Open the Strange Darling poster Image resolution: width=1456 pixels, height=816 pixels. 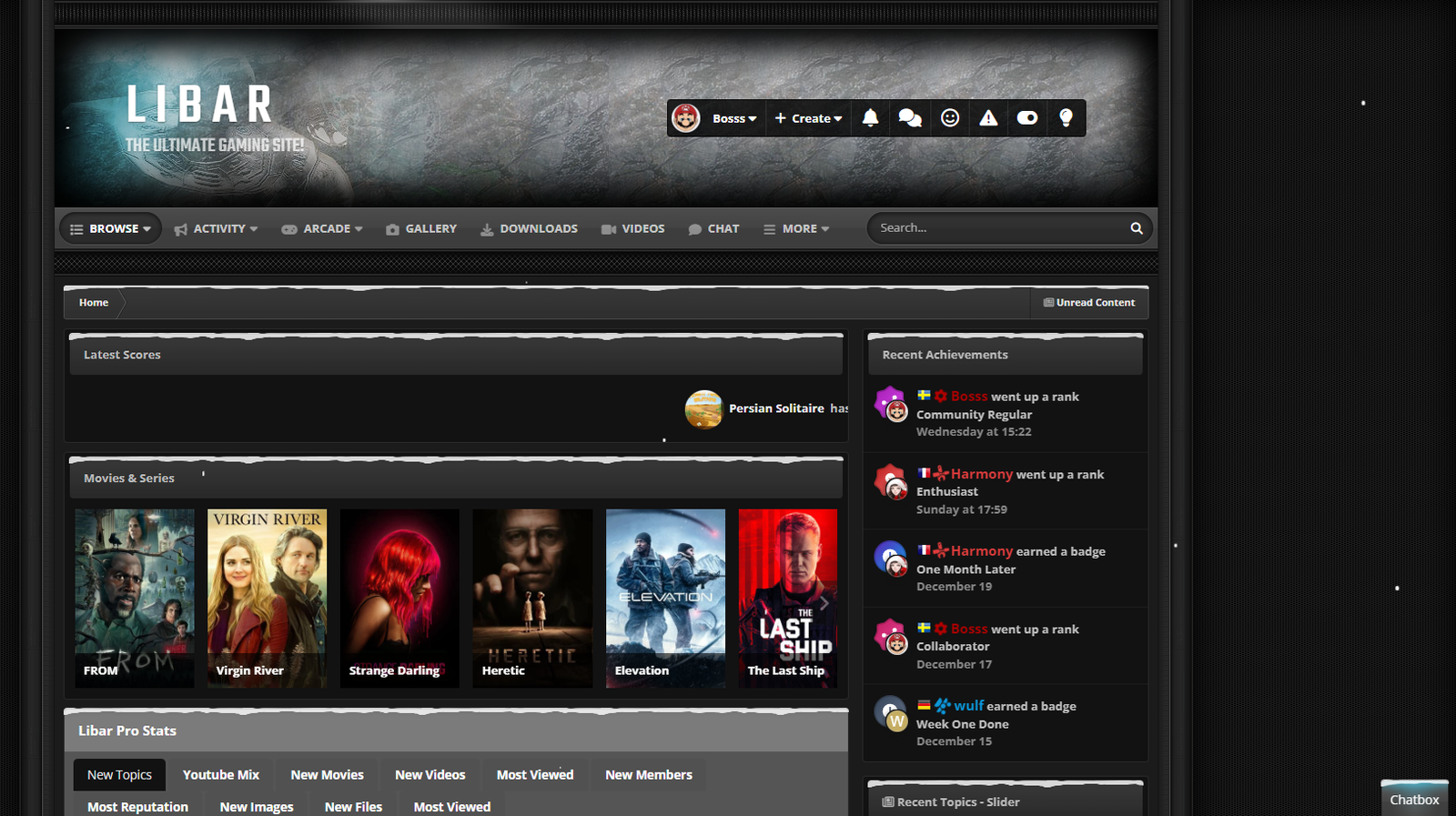[400, 598]
